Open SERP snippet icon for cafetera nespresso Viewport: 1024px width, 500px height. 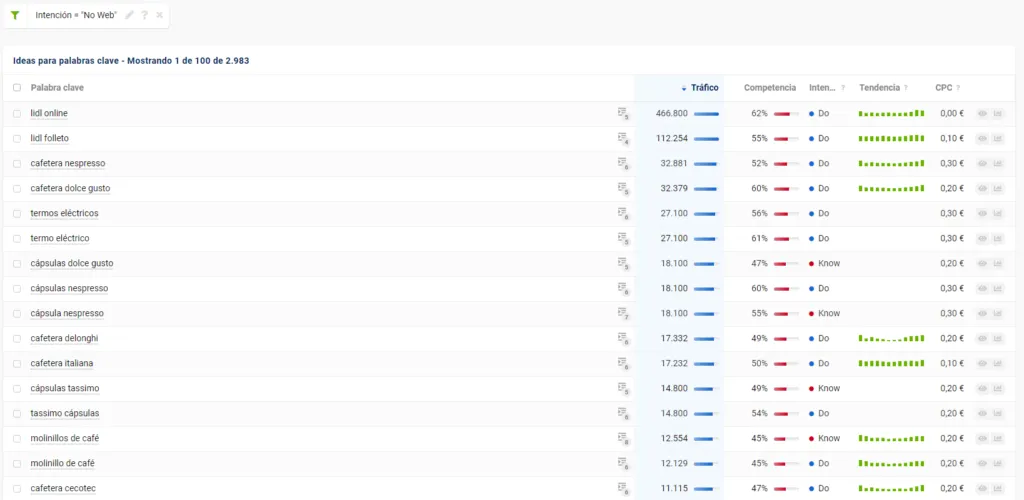click(x=622, y=163)
